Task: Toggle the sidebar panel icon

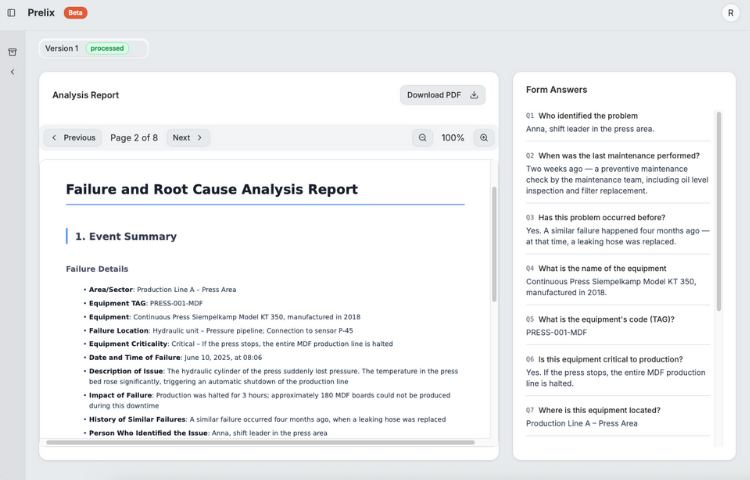Action: point(11,13)
